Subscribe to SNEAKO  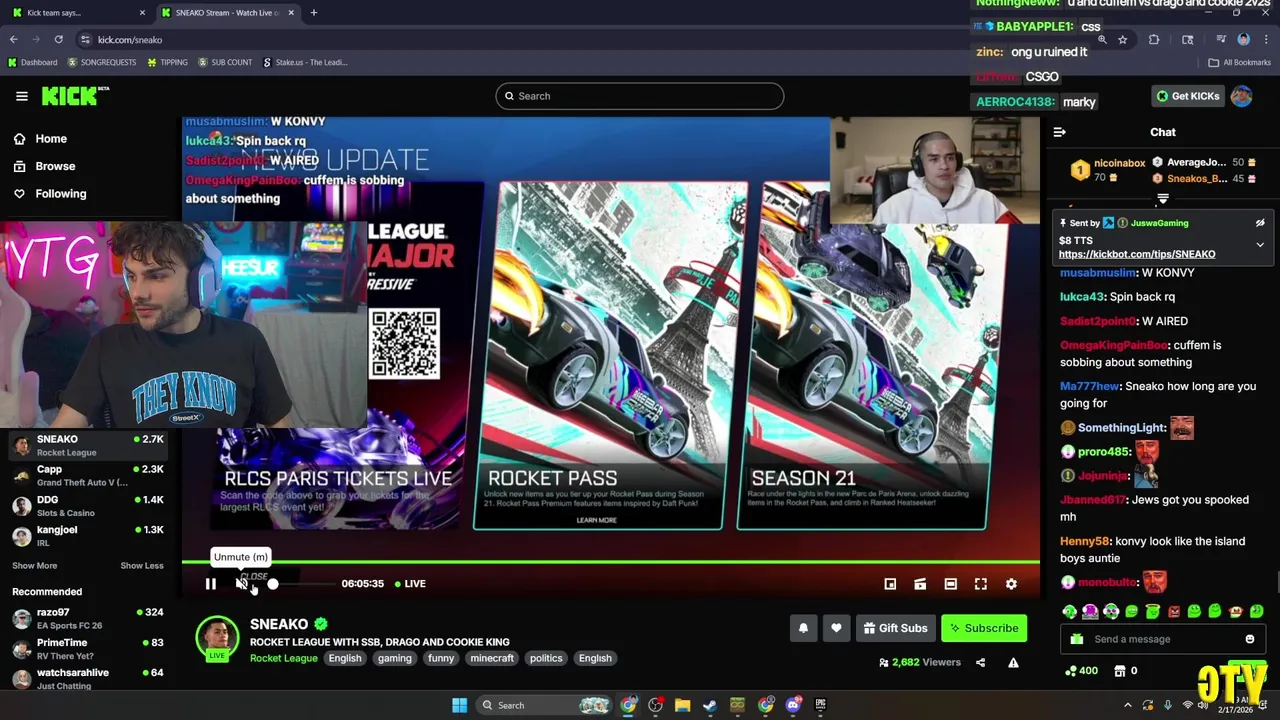click(x=984, y=628)
